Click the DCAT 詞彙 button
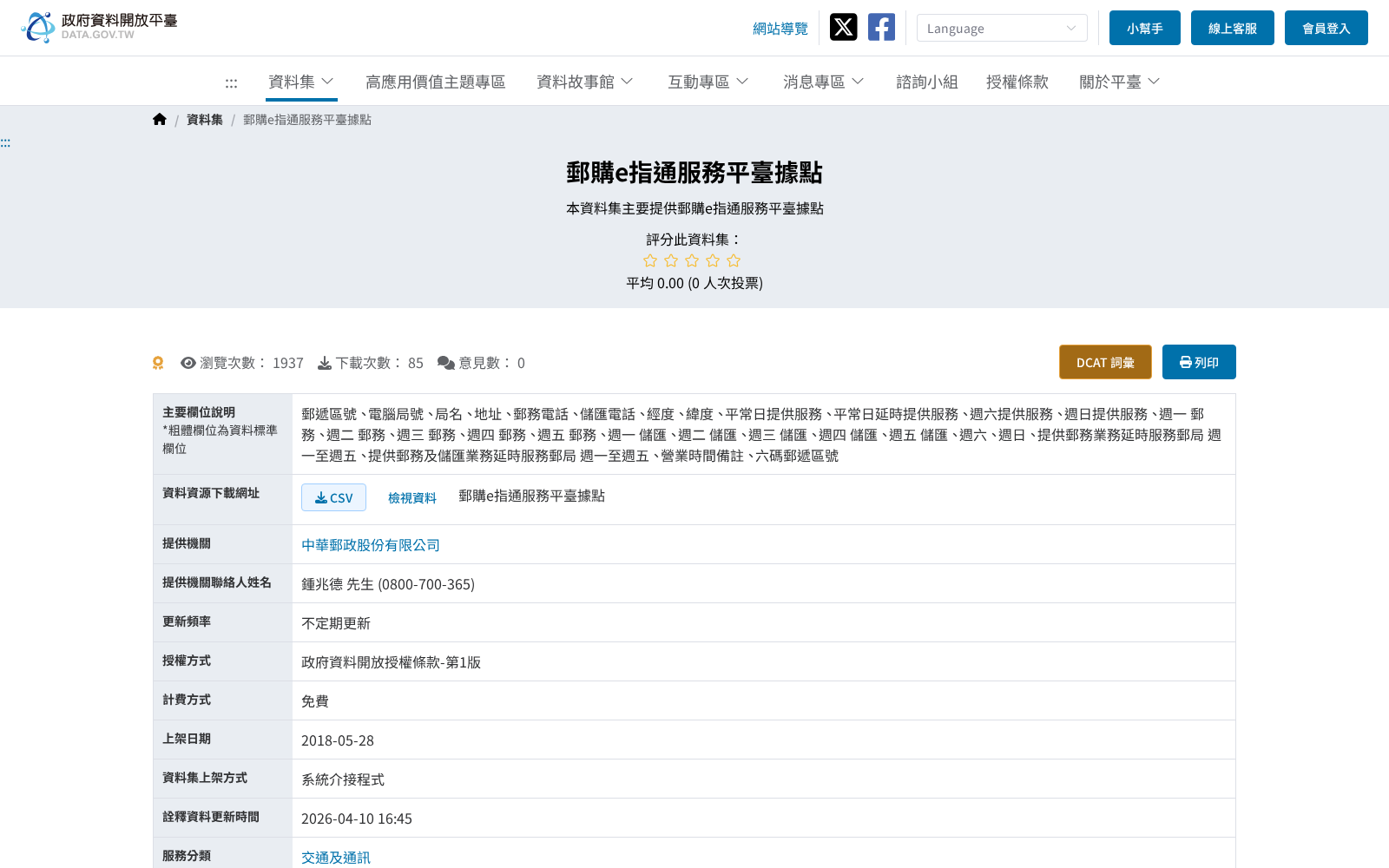1389x868 pixels. point(1105,362)
